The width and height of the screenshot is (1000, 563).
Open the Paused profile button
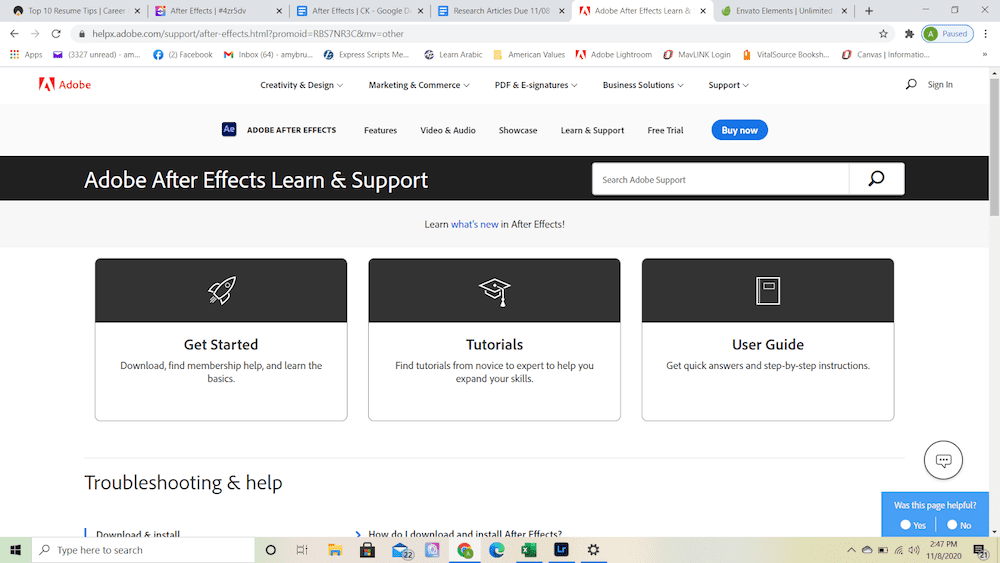tap(948, 34)
